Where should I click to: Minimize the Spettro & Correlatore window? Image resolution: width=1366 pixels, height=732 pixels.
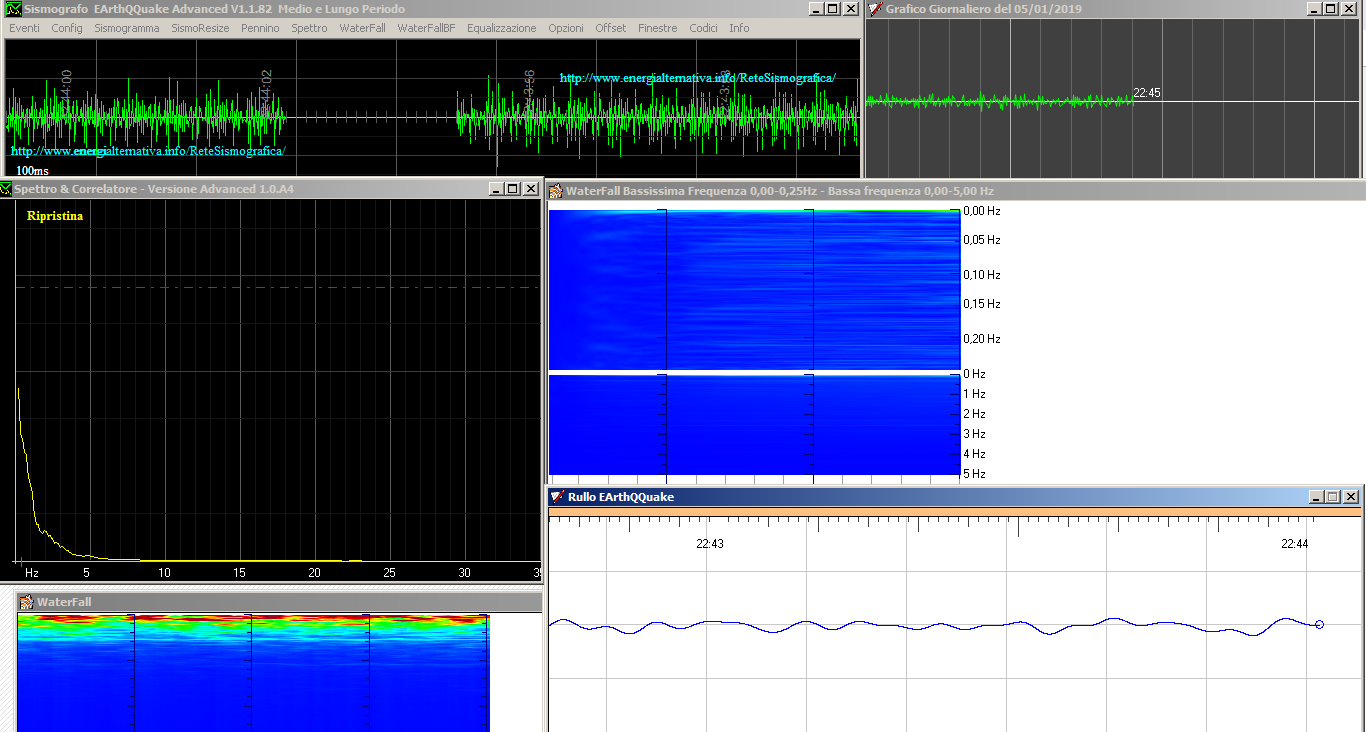[x=496, y=189]
